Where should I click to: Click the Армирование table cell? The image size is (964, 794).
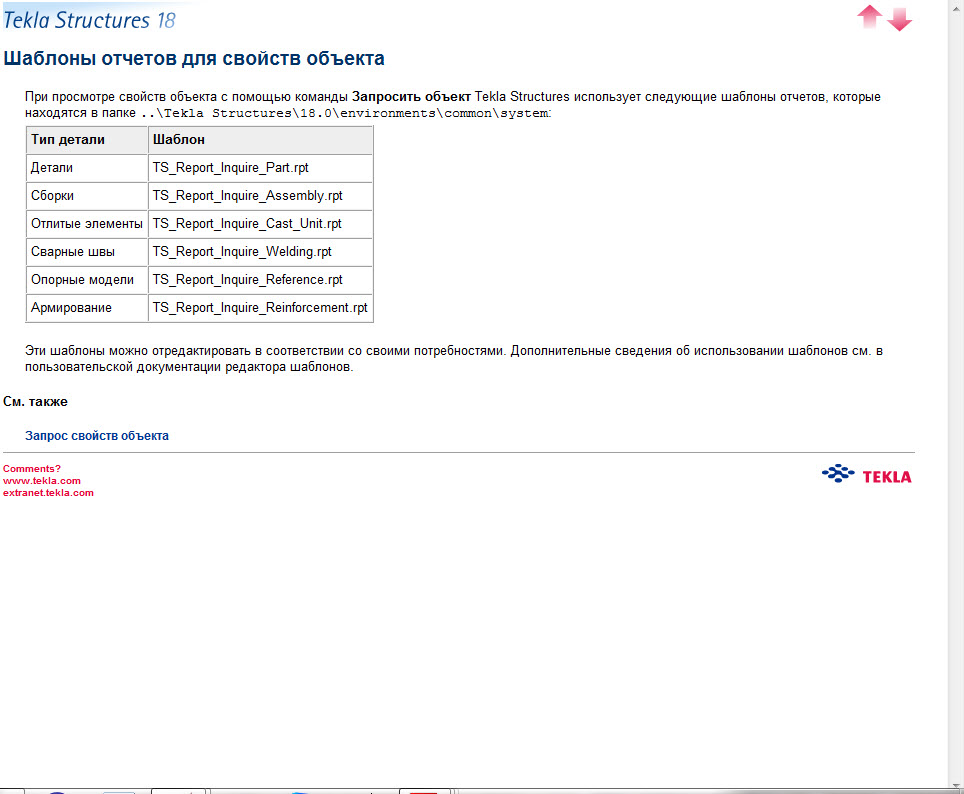click(87, 308)
